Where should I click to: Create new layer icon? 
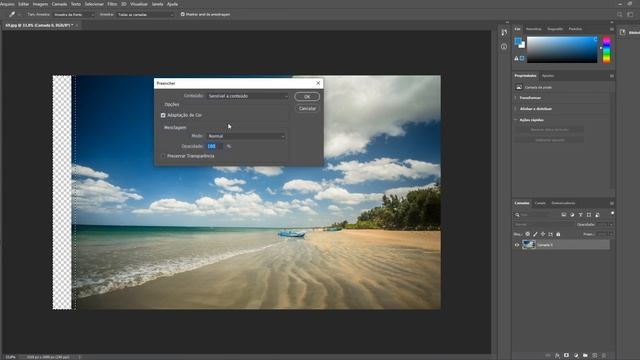point(595,356)
